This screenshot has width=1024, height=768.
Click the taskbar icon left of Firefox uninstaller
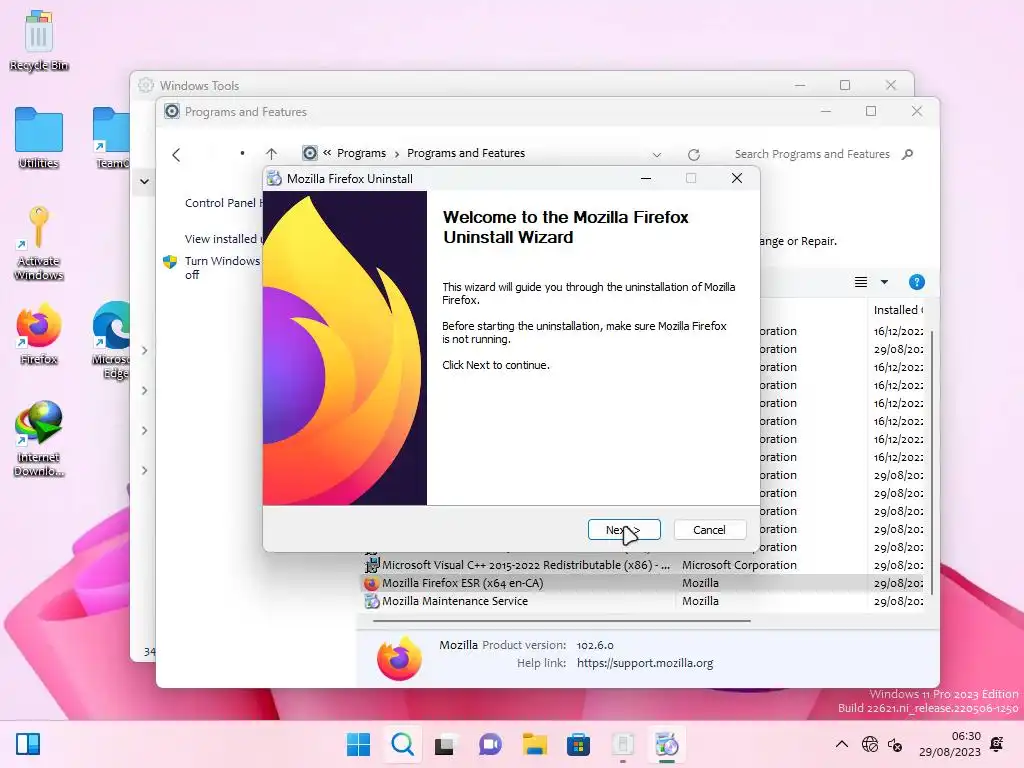click(x=622, y=744)
